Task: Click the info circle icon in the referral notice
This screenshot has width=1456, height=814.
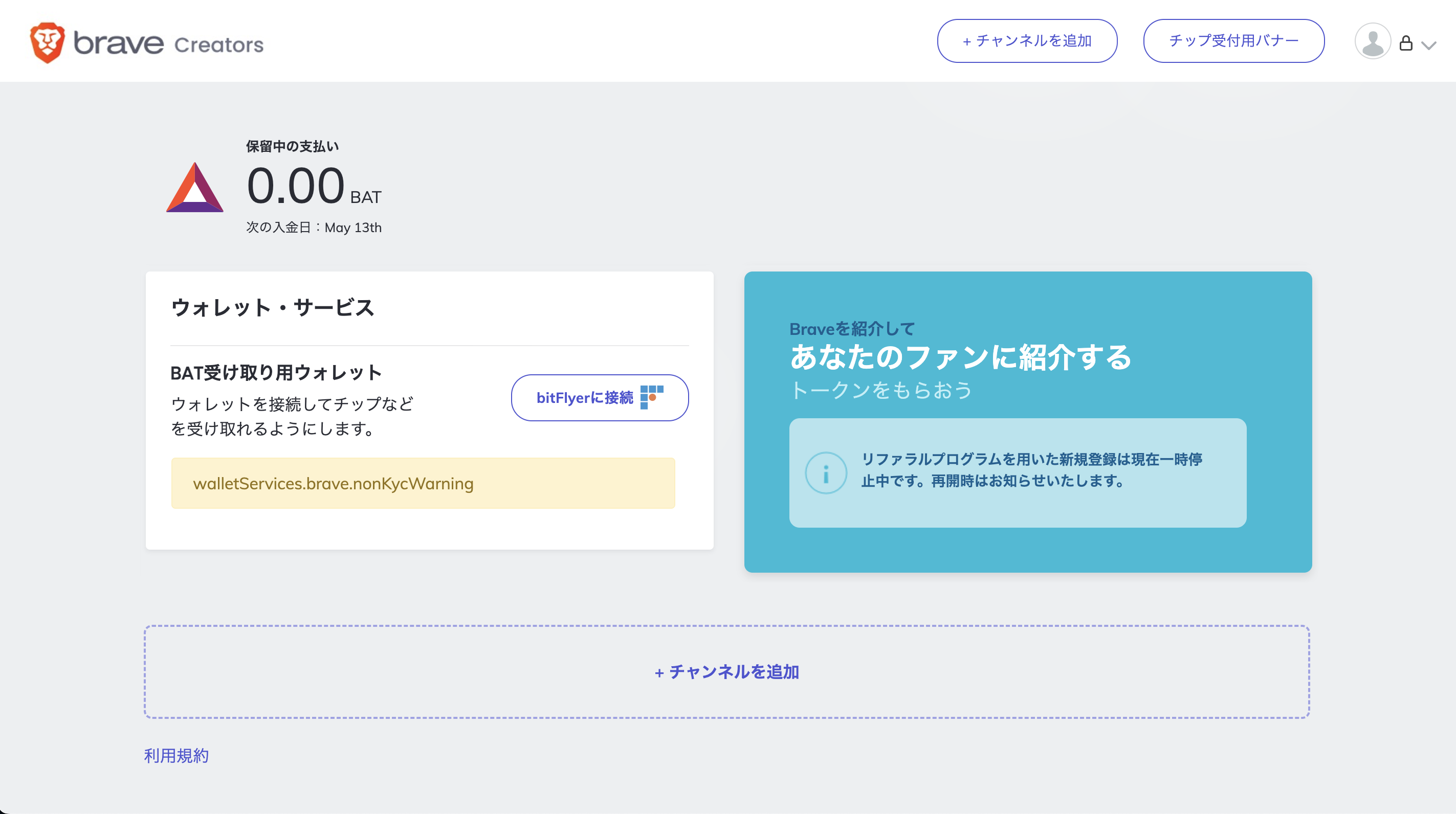Action: click(x=826, y=473)
